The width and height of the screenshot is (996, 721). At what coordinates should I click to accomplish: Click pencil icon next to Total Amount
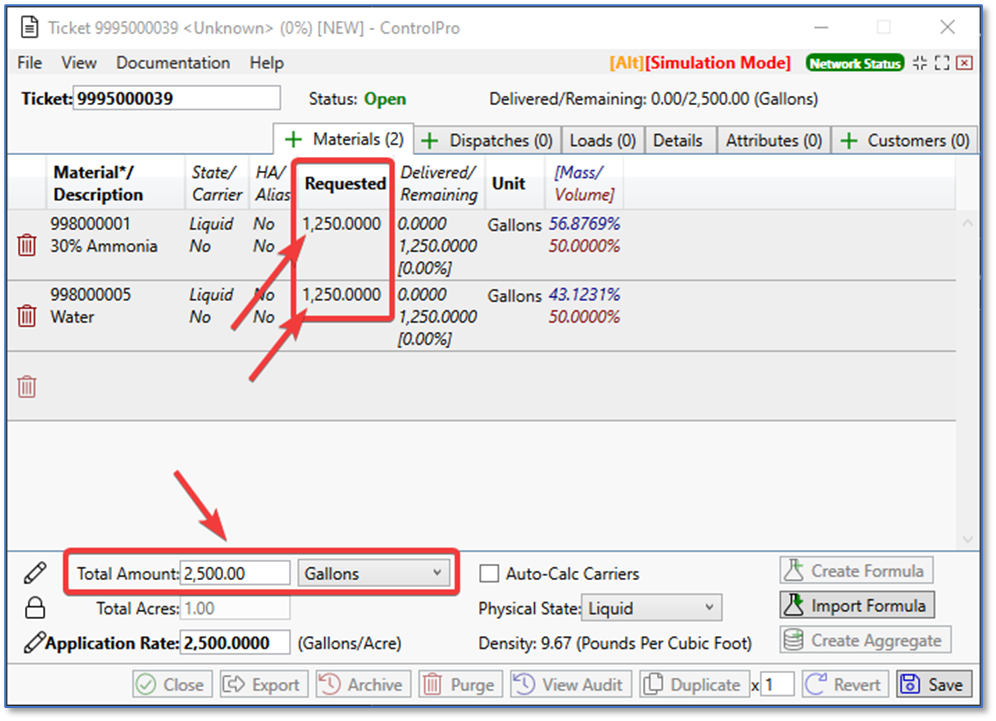click(x=34, y=573)
